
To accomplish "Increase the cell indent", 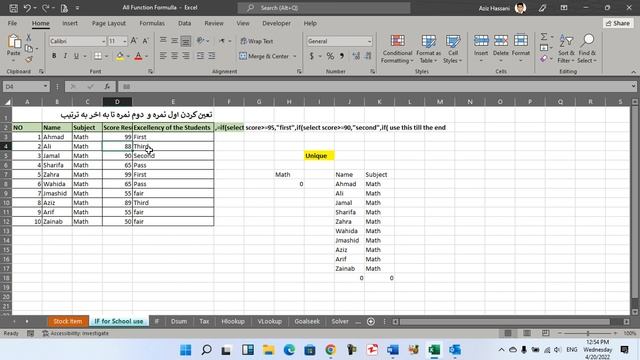I will 211,56.
